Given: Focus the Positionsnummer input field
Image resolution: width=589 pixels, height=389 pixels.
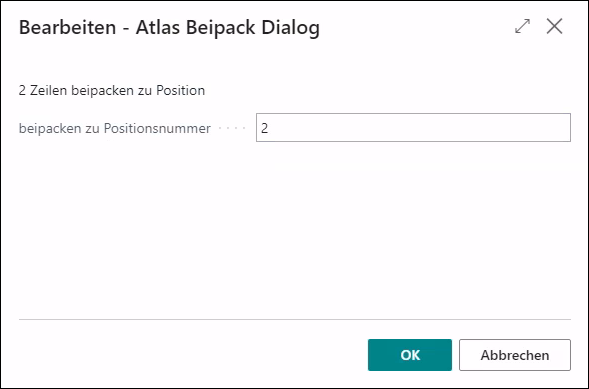Looking at the screenshot, I should click(413, 128).
